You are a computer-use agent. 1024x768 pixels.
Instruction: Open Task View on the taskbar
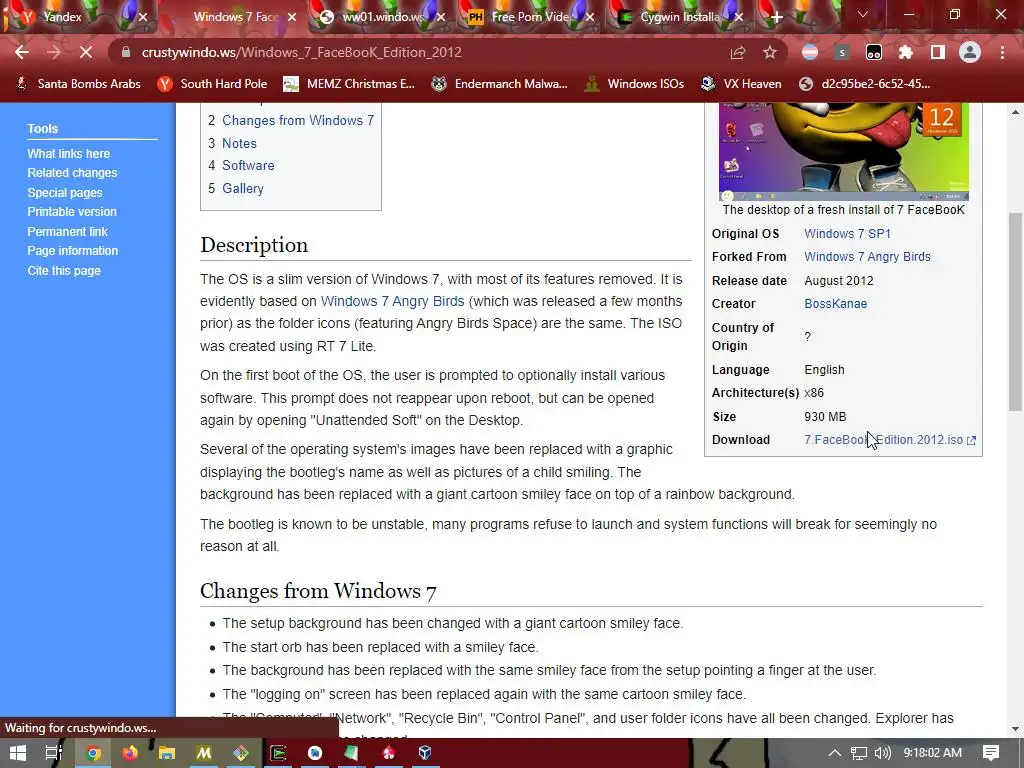point(54,753)
